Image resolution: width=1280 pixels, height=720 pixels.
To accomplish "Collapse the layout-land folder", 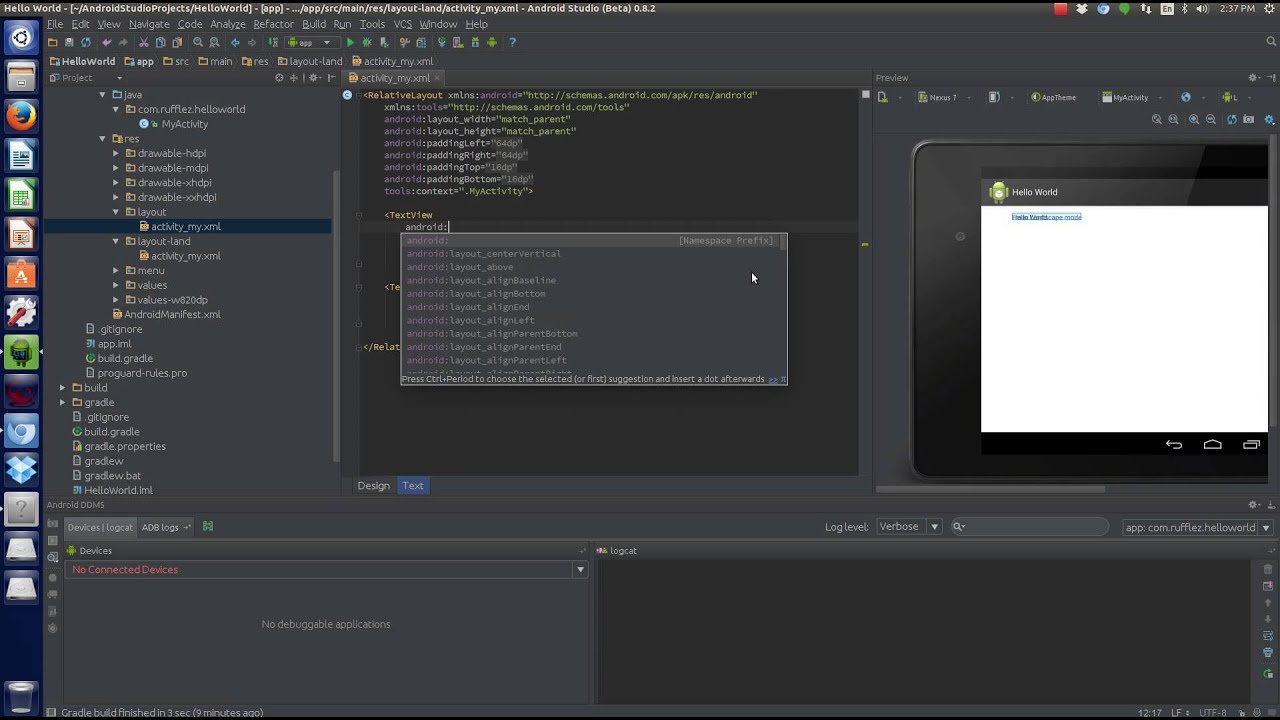I will (x=116, y=241).
